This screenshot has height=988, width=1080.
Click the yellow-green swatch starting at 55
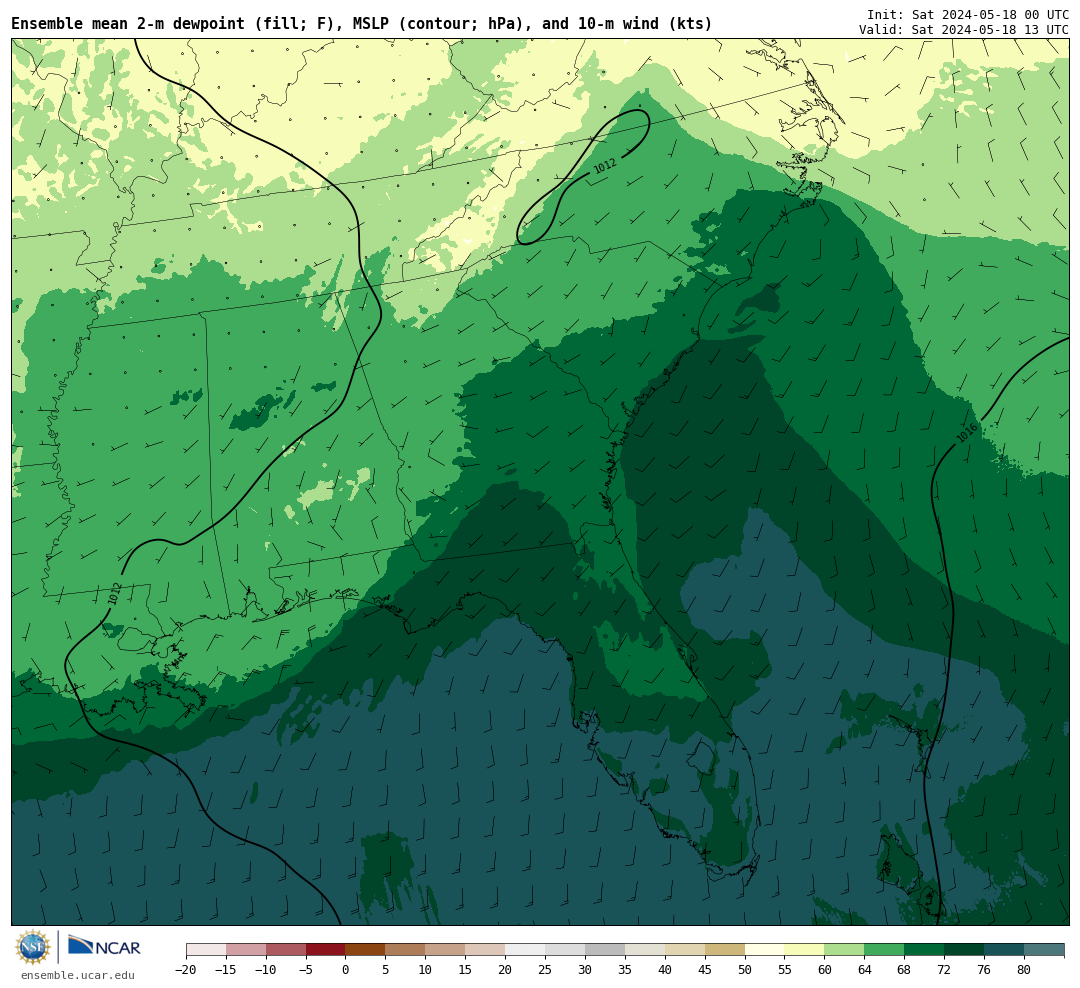click(x=805, y=950)
